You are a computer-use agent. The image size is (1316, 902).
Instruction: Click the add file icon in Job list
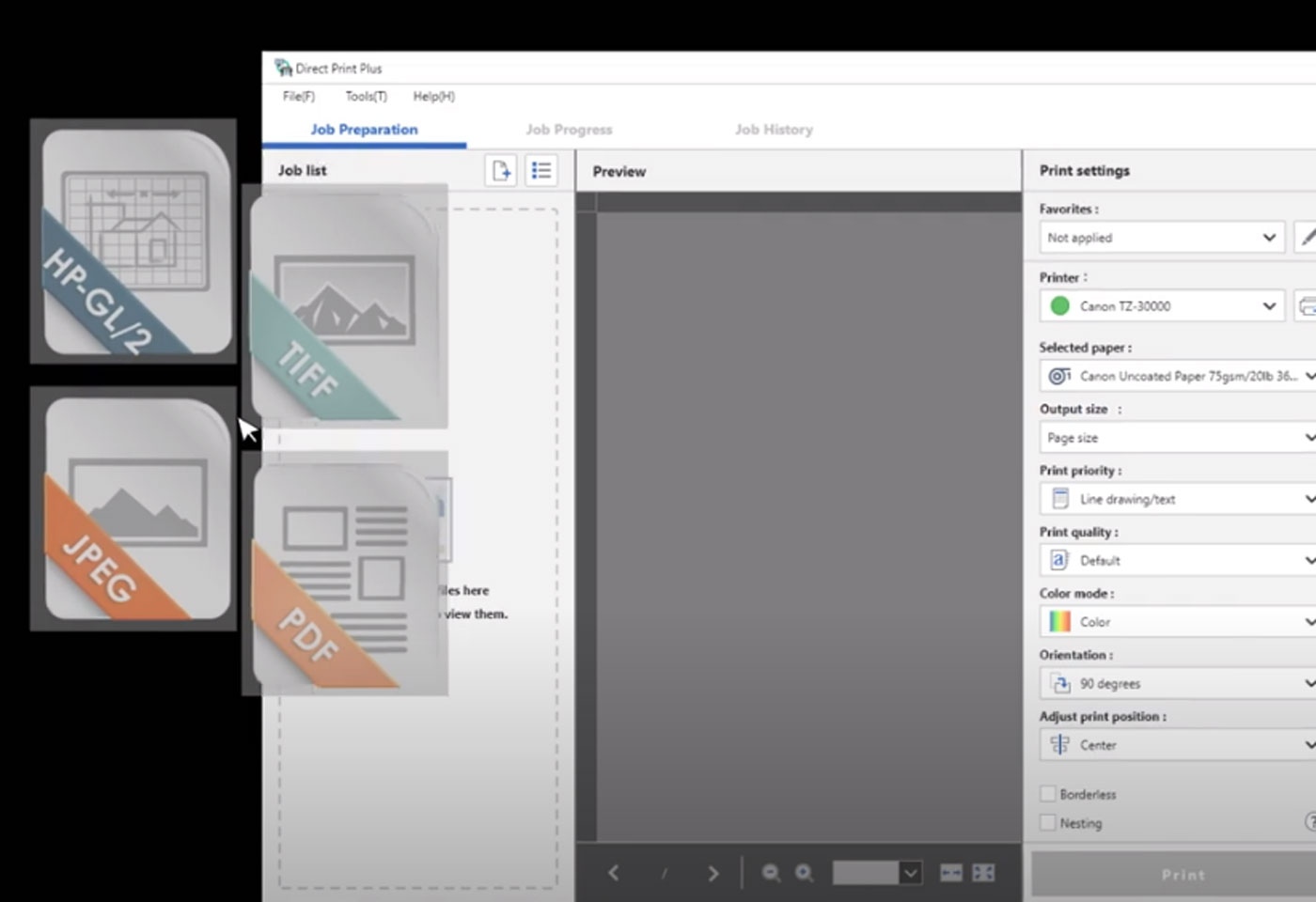[501, 171]
